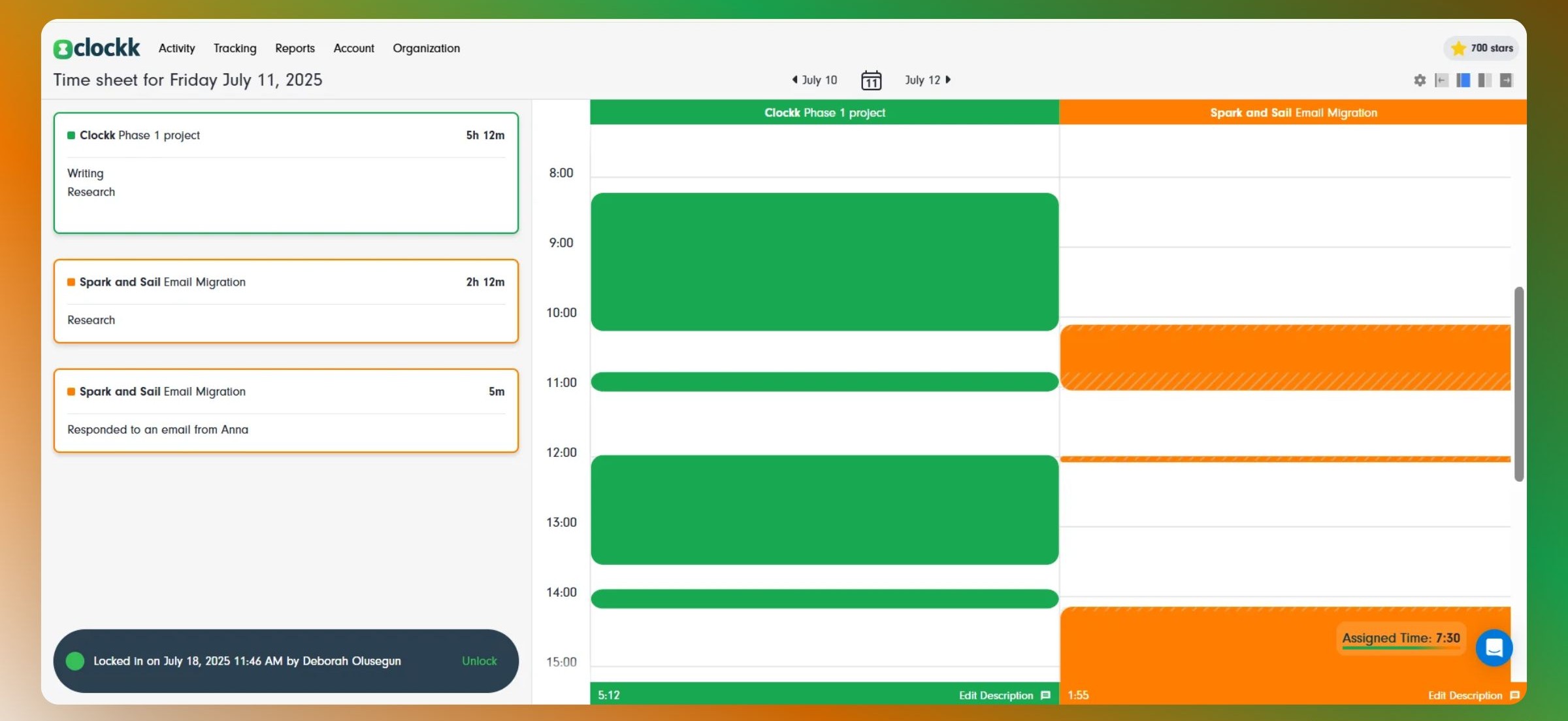Select the green time block around 13:00

point(825,510)
